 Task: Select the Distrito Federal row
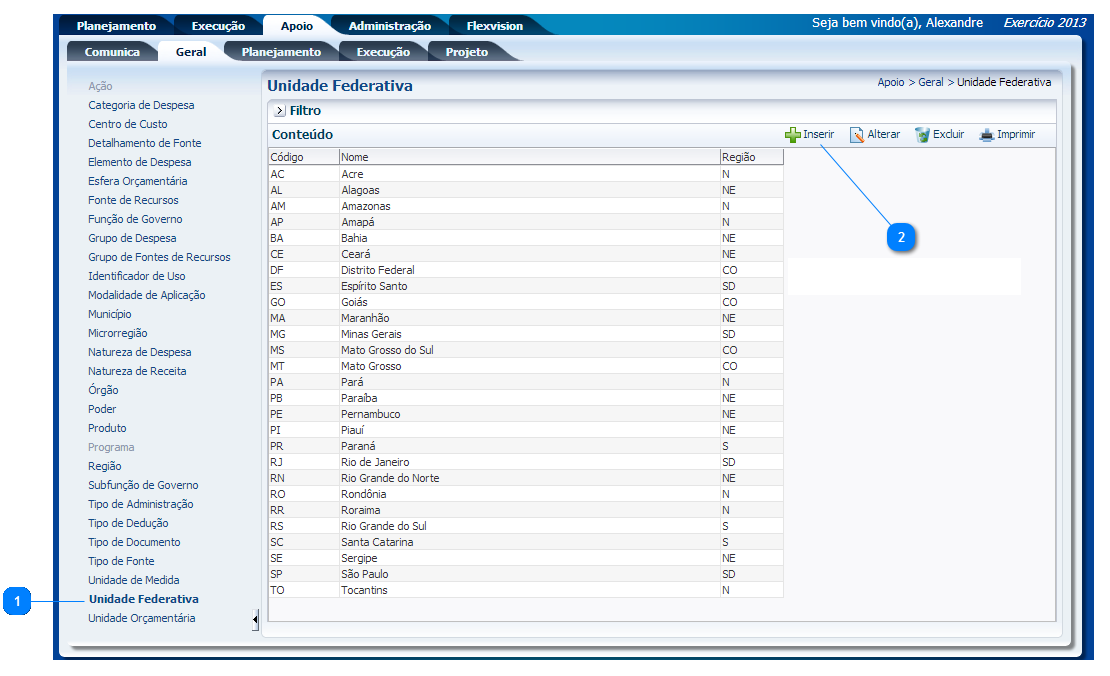pos(377,270)
